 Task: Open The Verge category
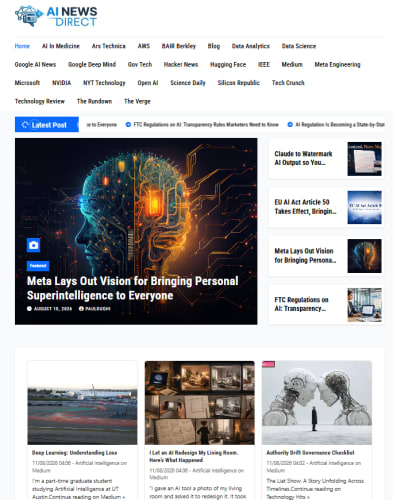click(137, 101)
